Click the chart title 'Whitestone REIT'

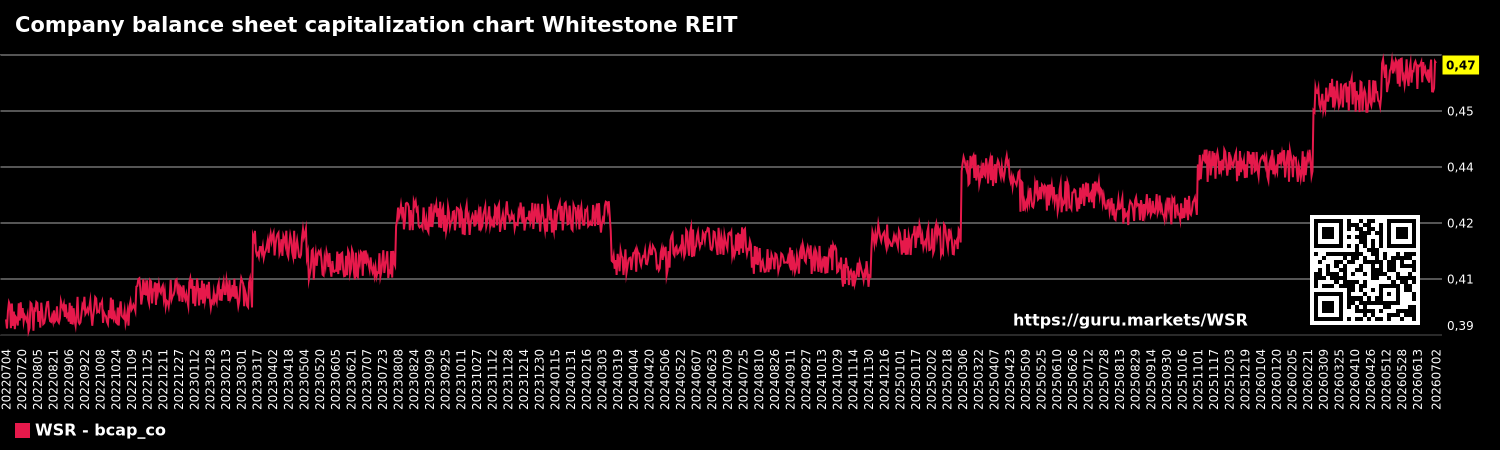point(639,26)
